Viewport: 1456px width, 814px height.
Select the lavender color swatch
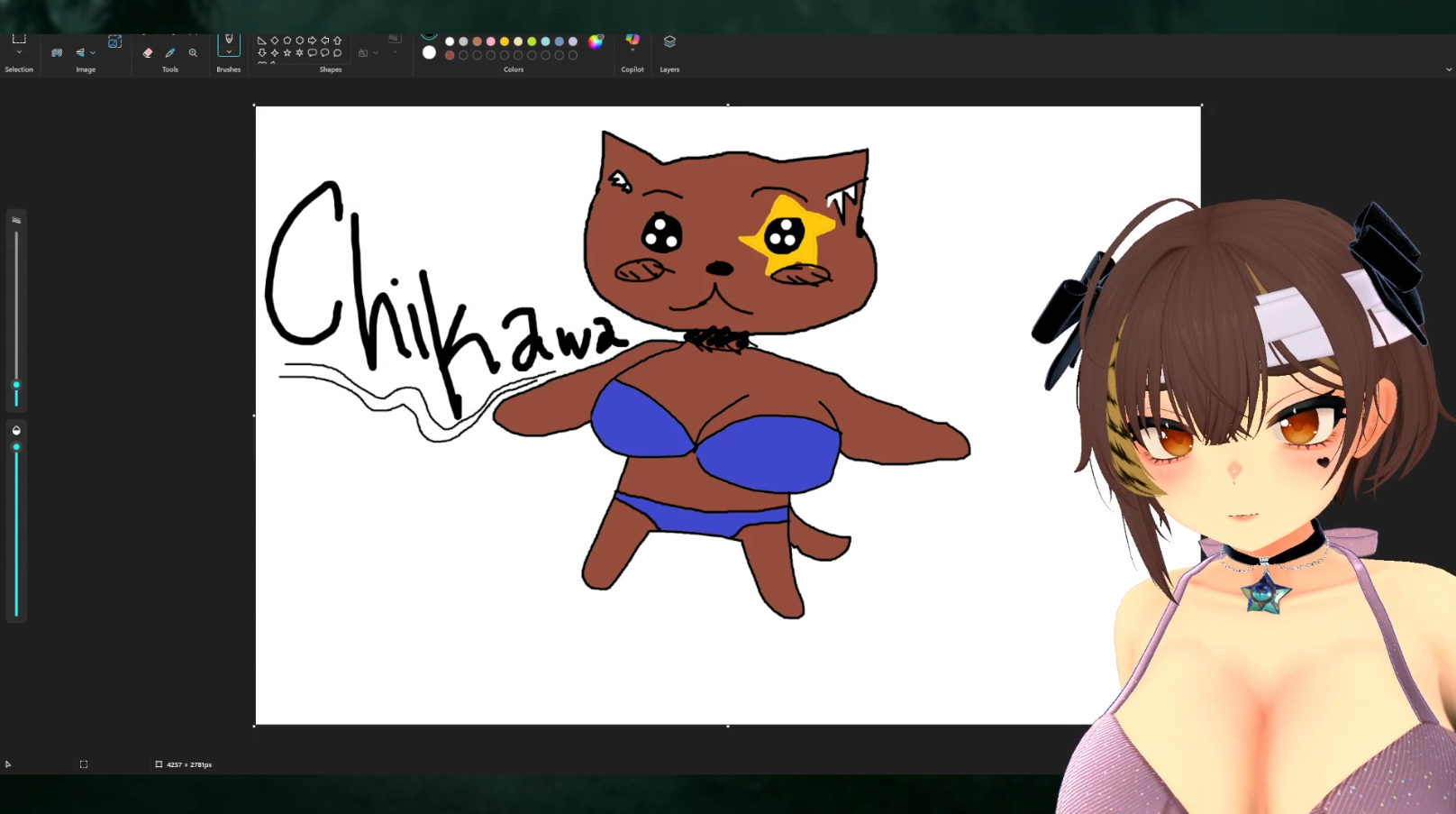click(573, 41)
